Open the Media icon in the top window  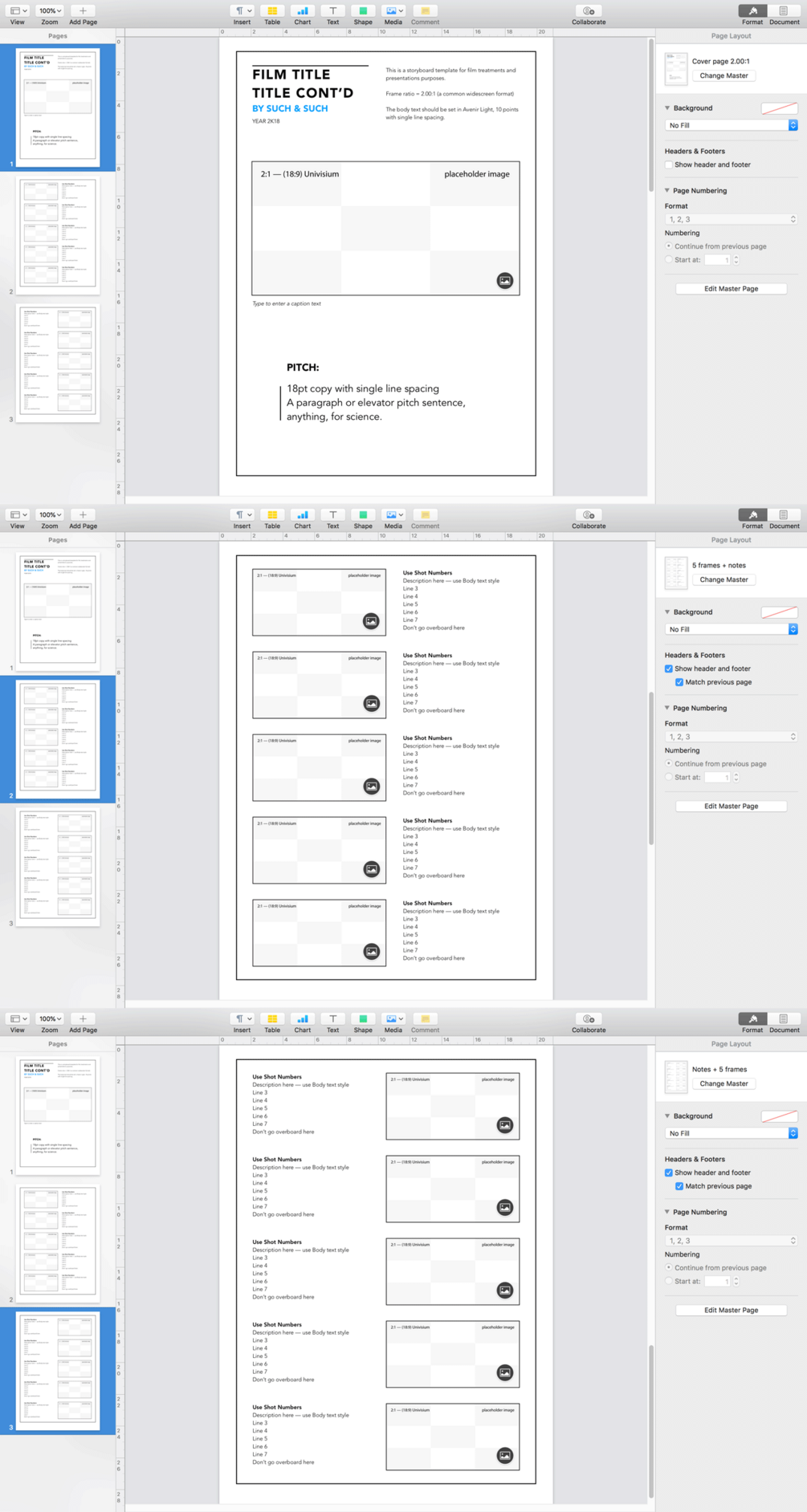pyautogui.click(x=393, y=11)
